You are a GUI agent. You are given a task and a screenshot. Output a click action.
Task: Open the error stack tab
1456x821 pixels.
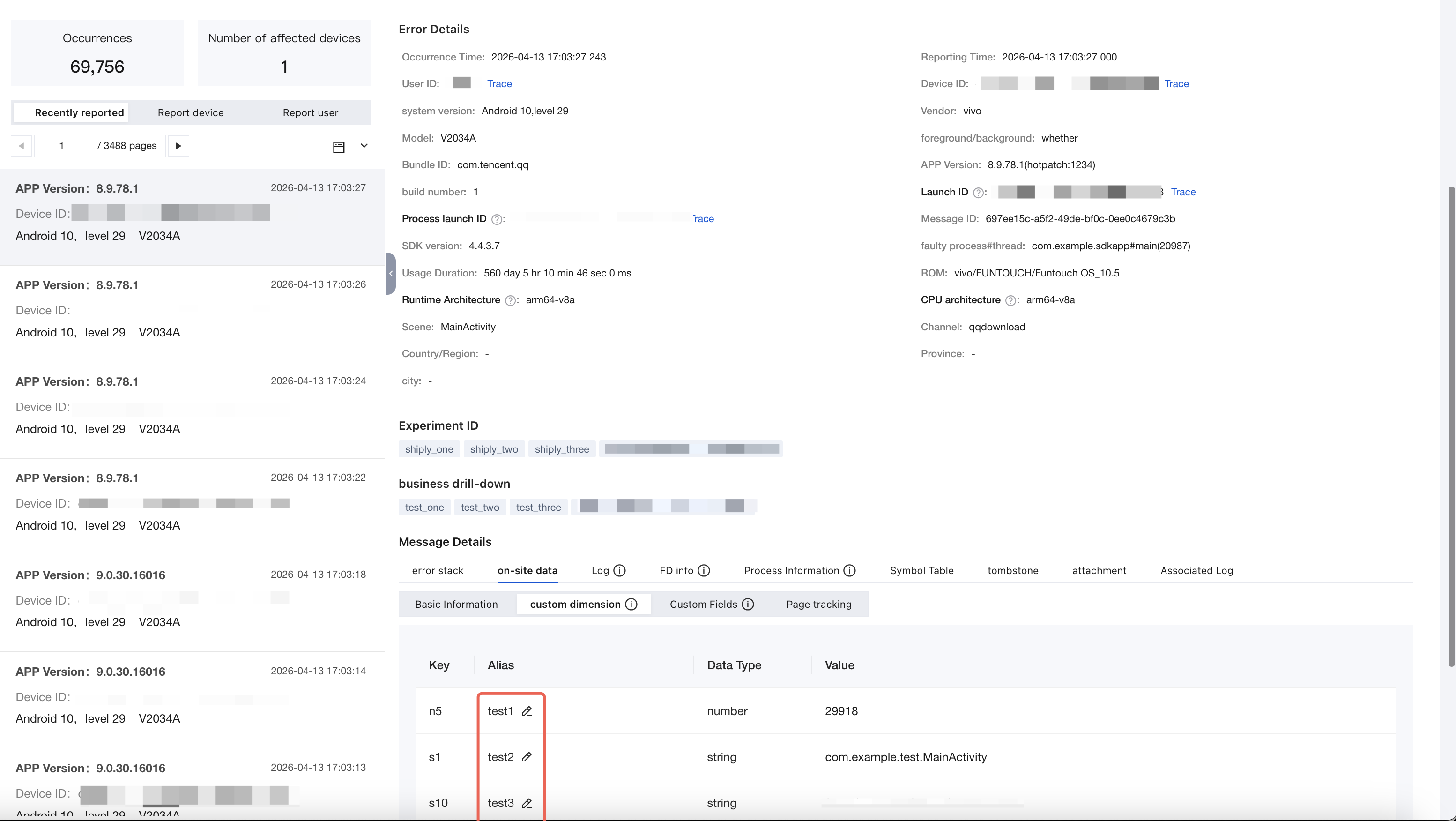click(438, 570)
